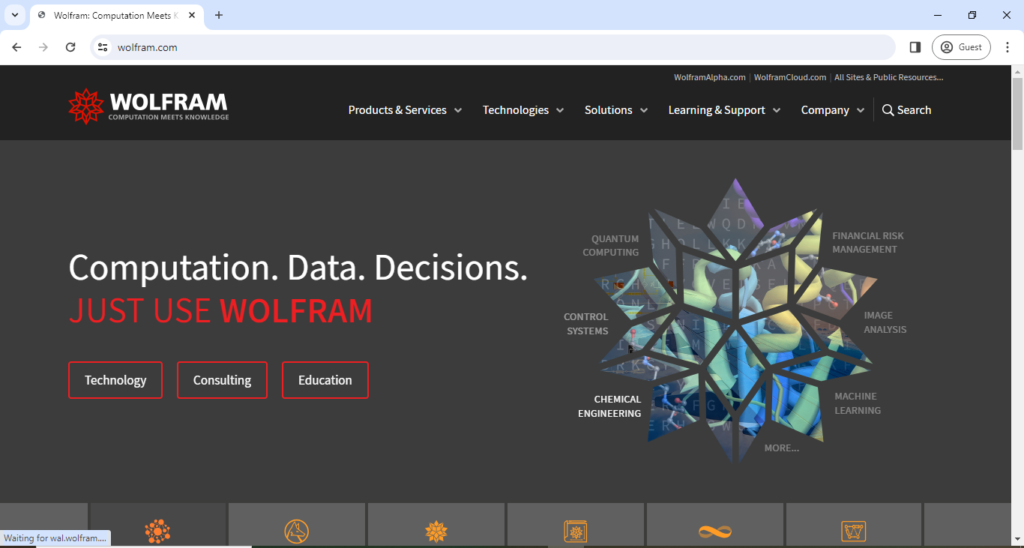Click the page's vertical scrollbar
1024x548 pixels.
pos(1017,300)
